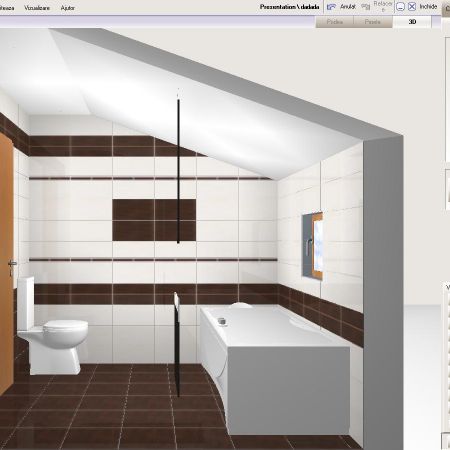Screen dimensions: 450x450
Task: Click the greyed Refacere redo icon
Action: (366, 7)
